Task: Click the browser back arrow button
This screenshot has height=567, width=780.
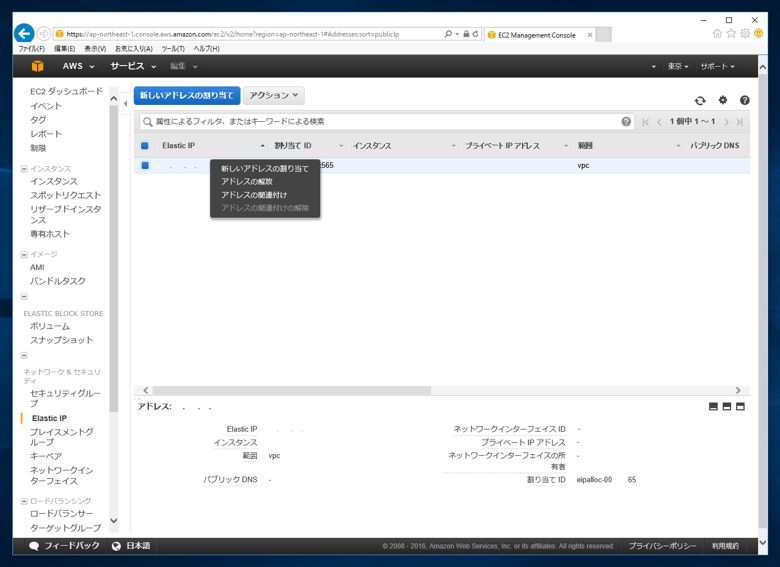Action: [x=24, y=33]
